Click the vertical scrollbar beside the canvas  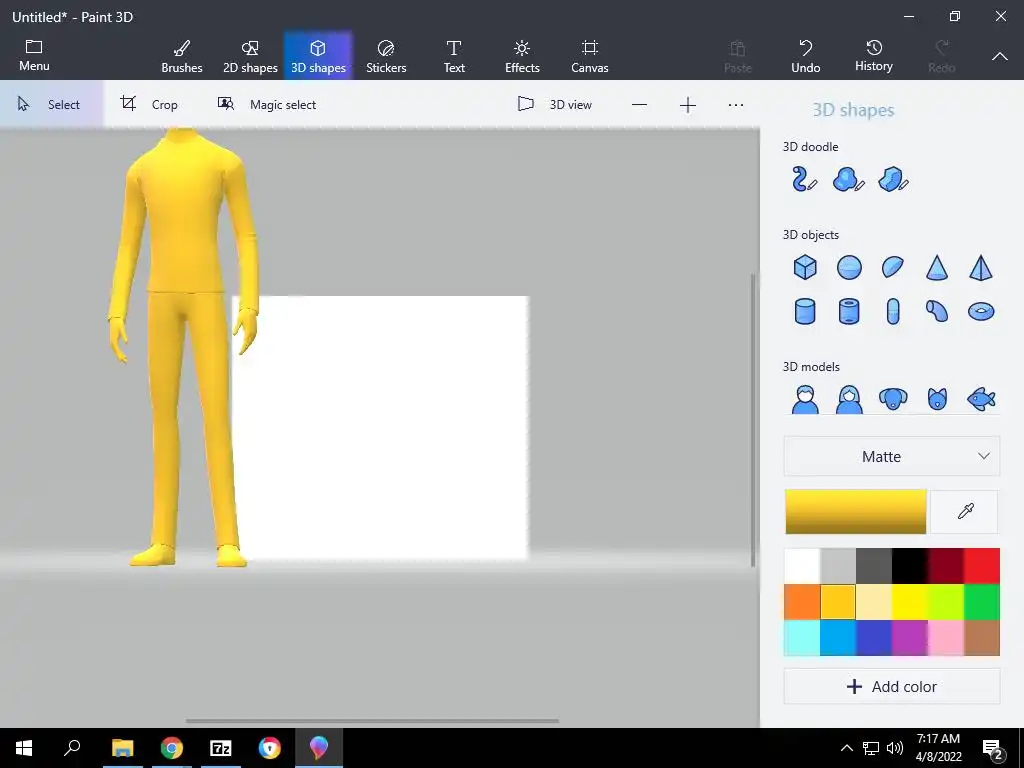753,420
